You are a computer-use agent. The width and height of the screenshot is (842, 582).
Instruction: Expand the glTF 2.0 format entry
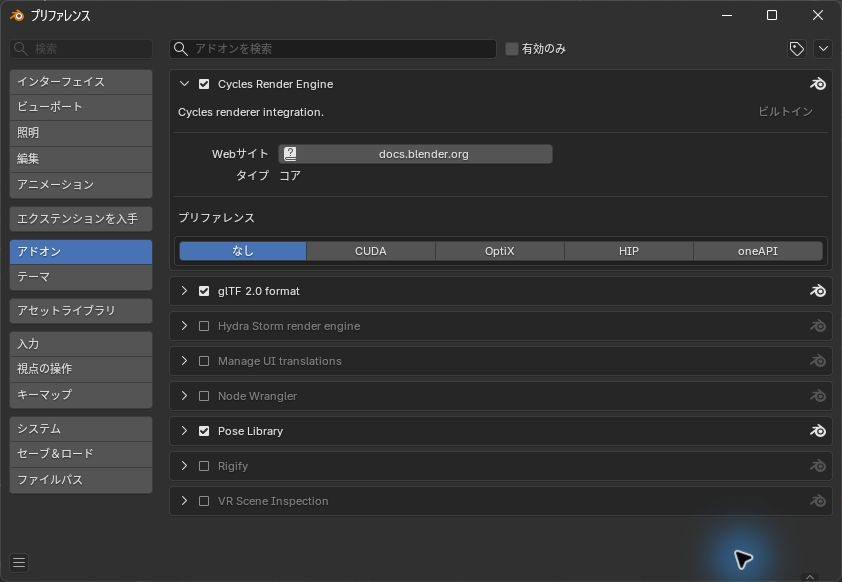click(x=184, y=291)
